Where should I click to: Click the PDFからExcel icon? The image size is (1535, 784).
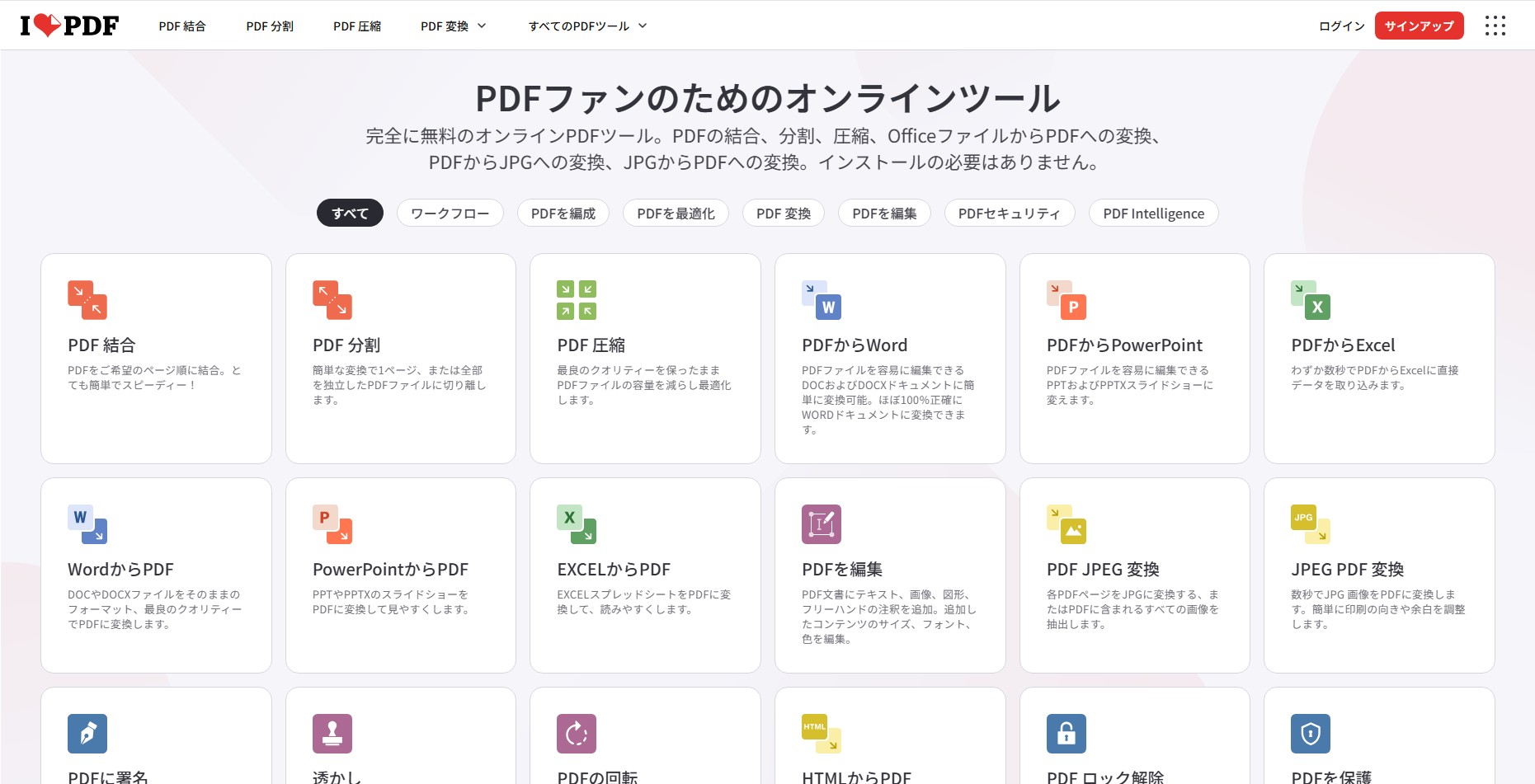[x=1311, y=300]
